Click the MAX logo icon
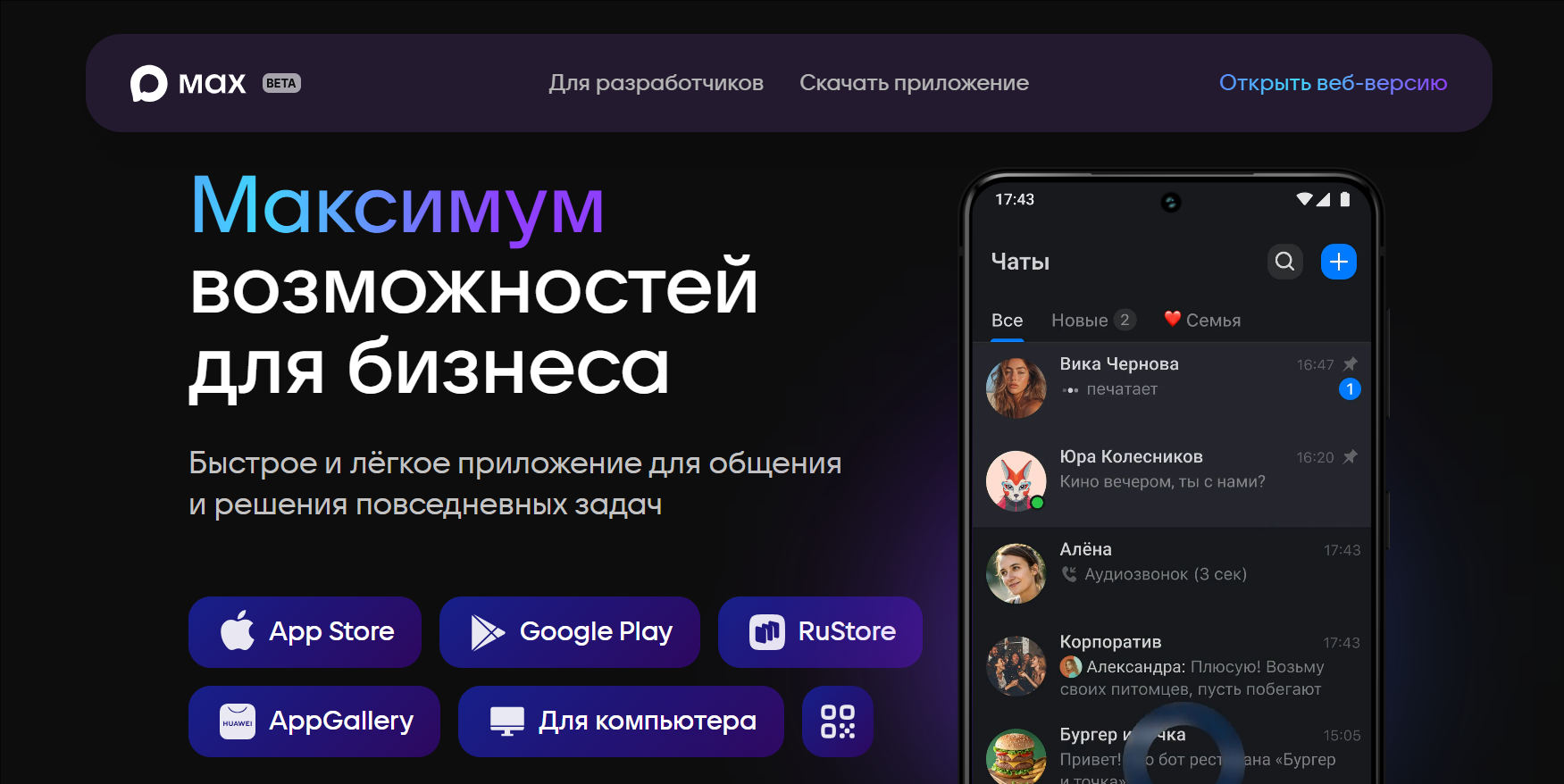1564x784 pixels. [149, 84]
